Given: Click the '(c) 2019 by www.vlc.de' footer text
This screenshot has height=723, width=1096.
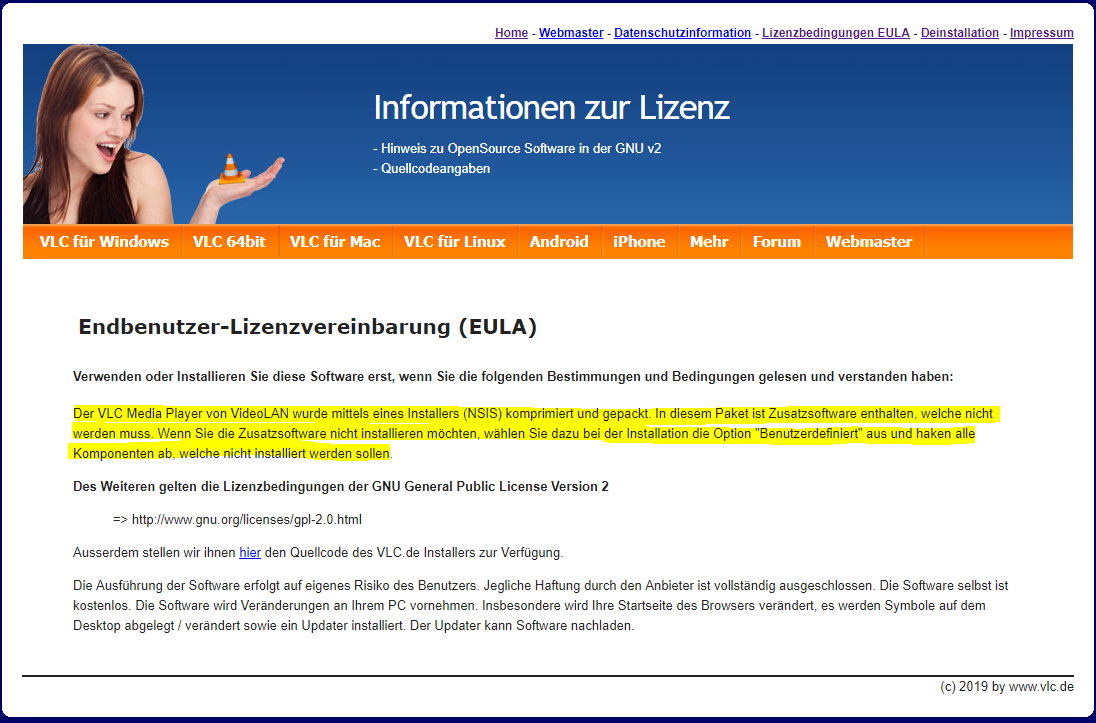Looking at the screenshot, I should click(1007, 687).
